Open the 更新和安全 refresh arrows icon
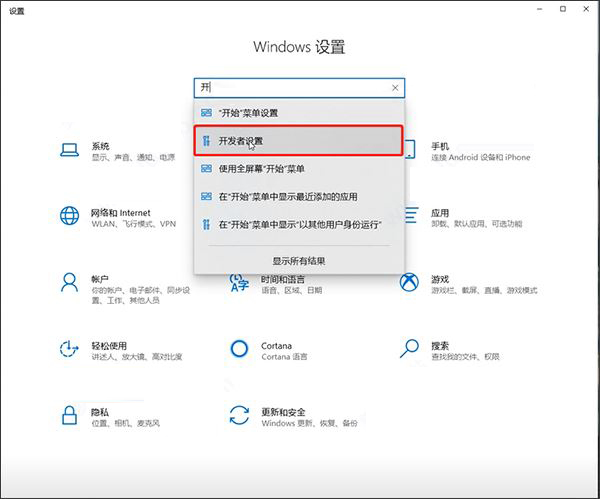The height and width of the screenshot is (499, 600). pos(239,416)
